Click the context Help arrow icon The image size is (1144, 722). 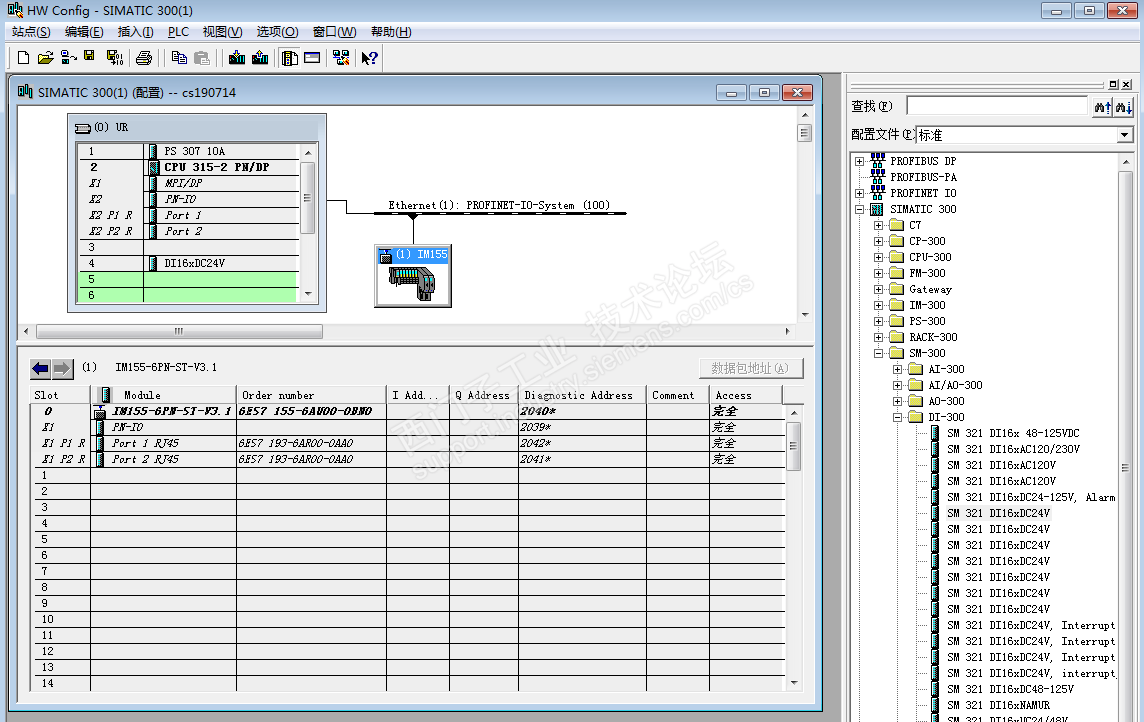(369, 58)
